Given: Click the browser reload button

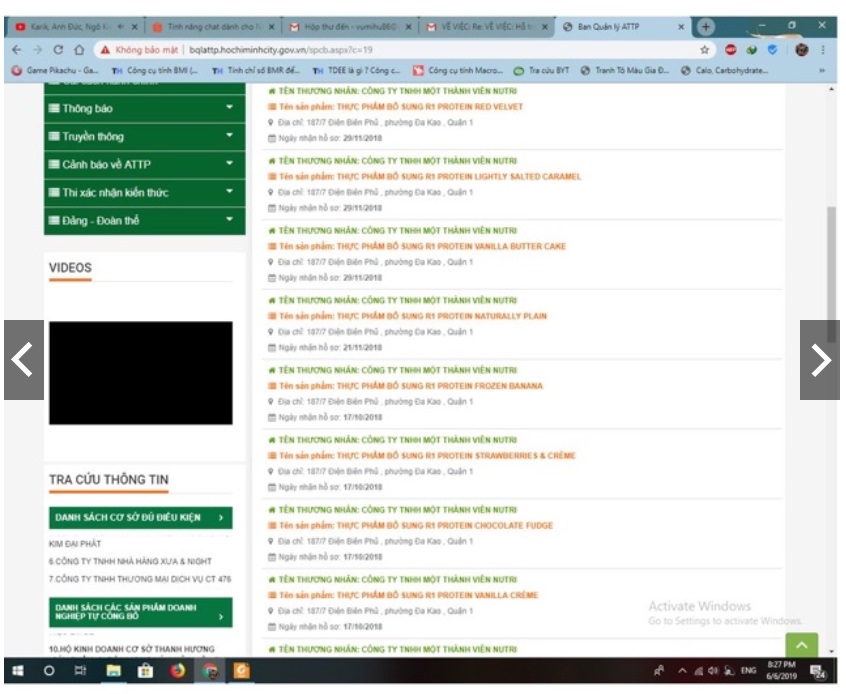Looking at the screenshot, I should [58, 49].
